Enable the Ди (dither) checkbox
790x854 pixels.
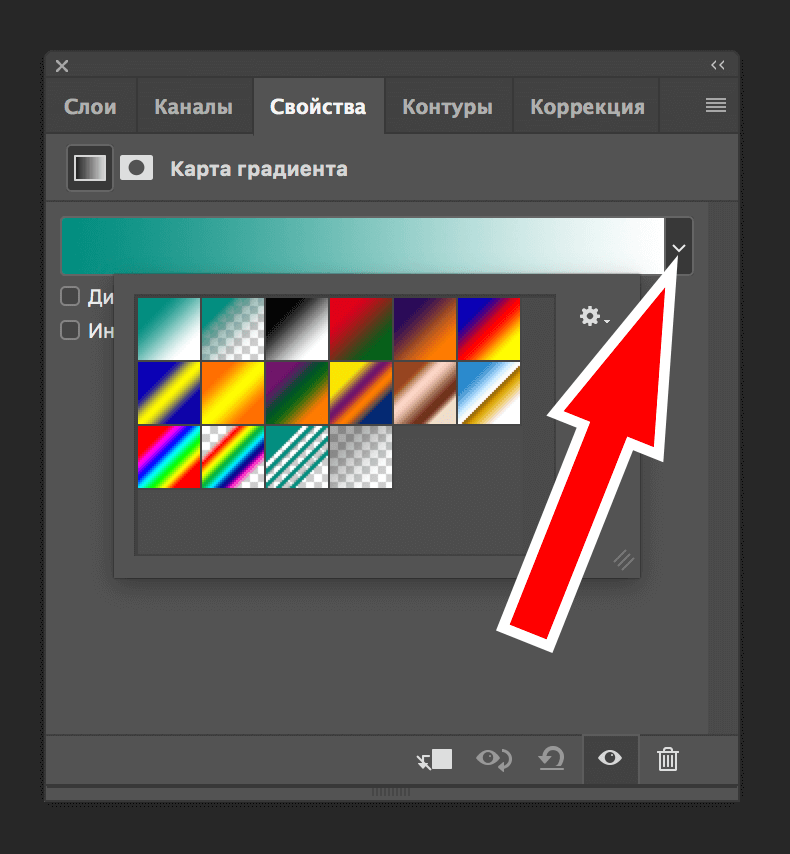pos(70,296)
